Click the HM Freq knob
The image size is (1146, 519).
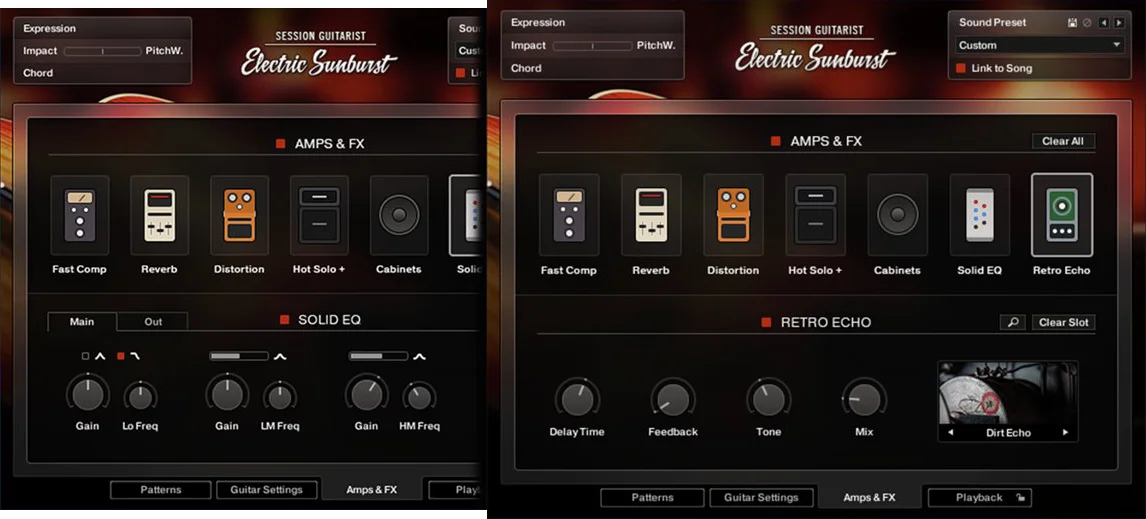pyautogui.click(x=419, y=398)
